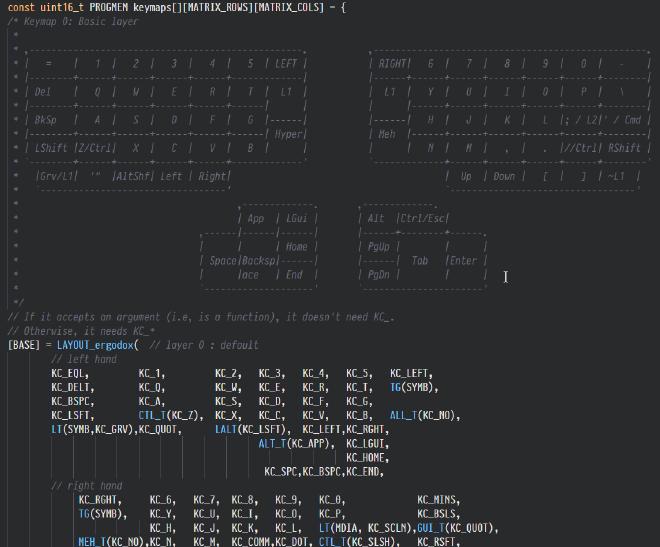This screenshot has height=547, width=660.
Task: Click 'Z/Ctrl' in the ASCII diagram
Action: click(x=95, y=149)
